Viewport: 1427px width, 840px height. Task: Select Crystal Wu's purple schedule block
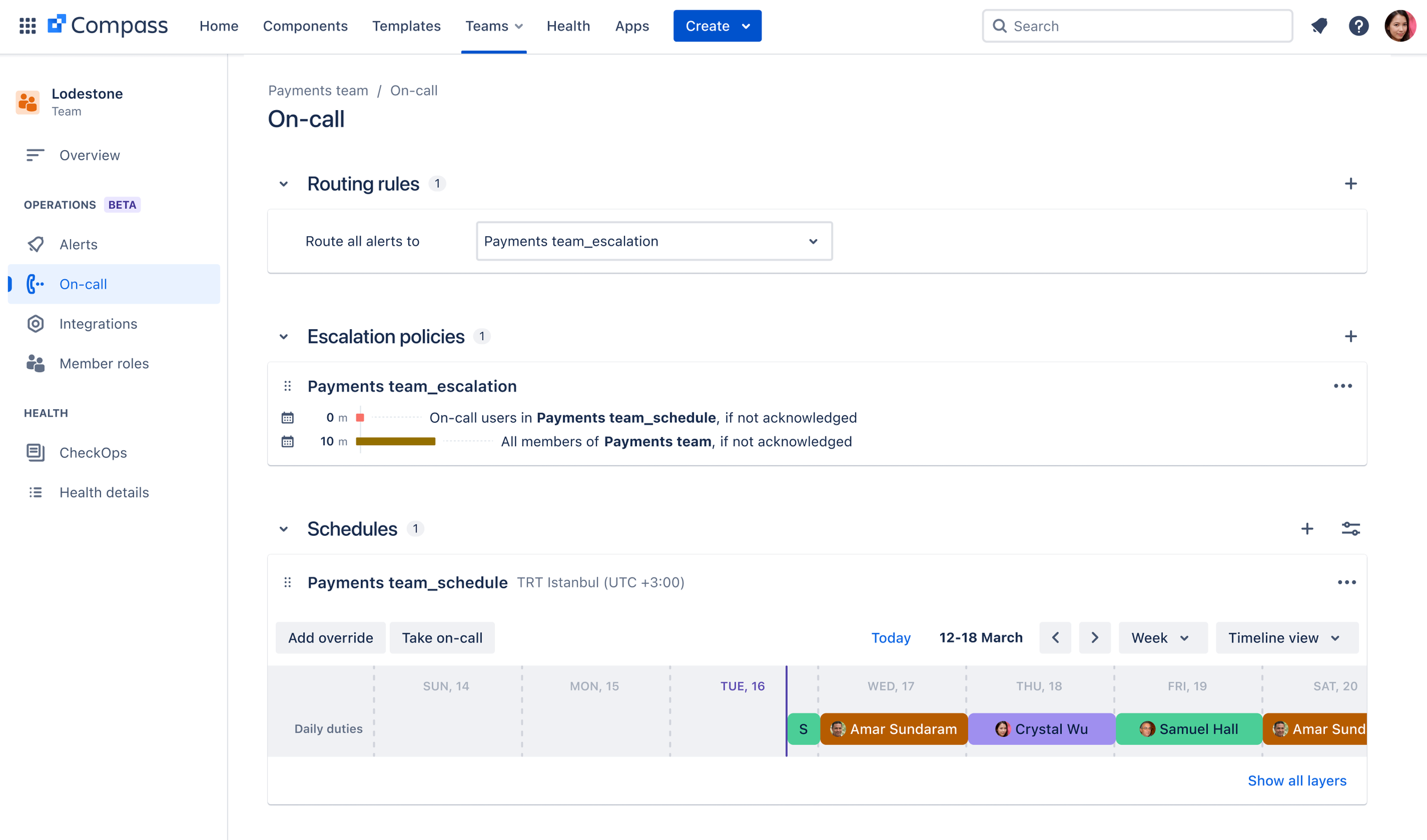click(1041, 729)
